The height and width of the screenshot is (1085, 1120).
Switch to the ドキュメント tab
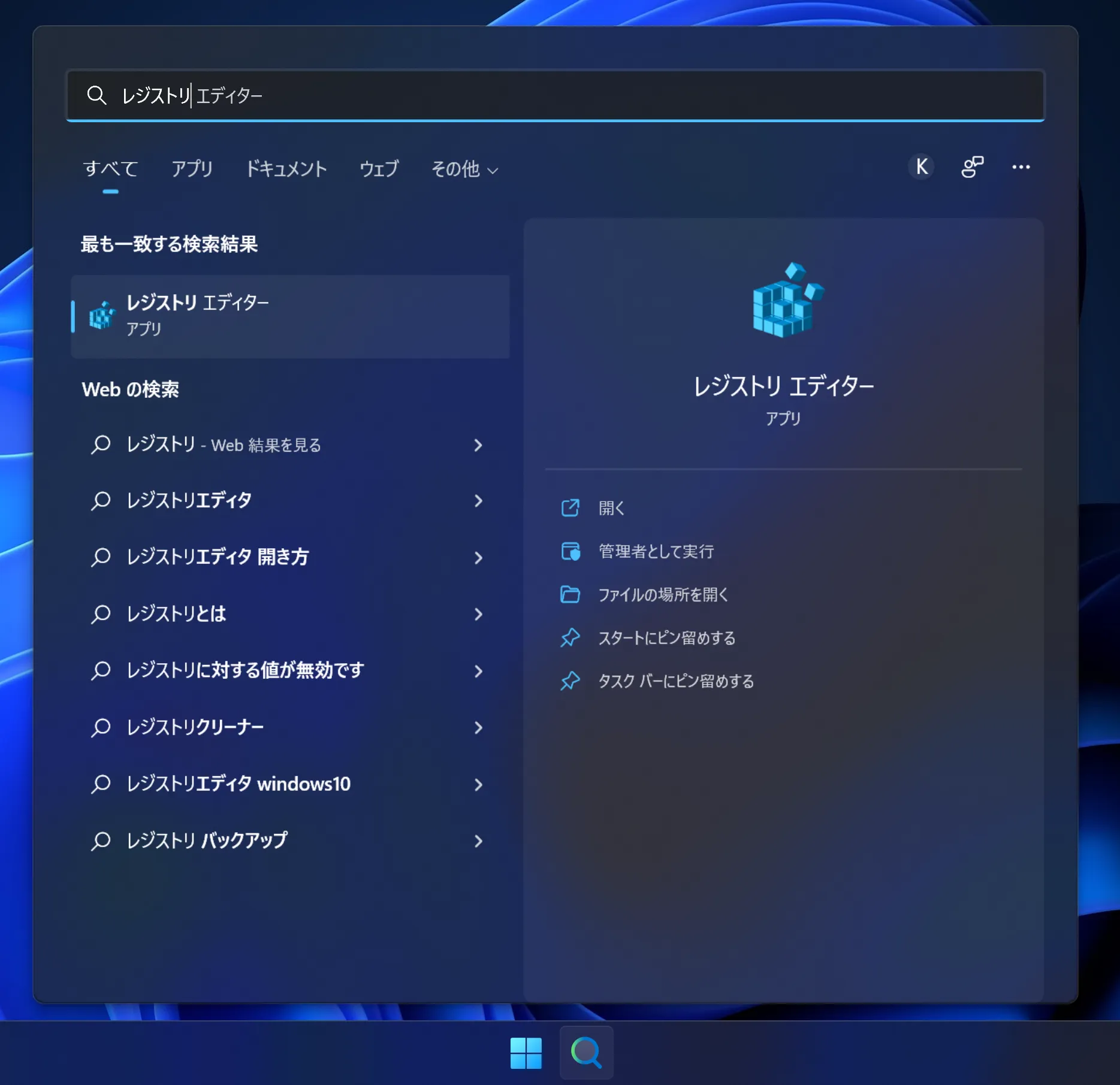(x=286, y=169)
